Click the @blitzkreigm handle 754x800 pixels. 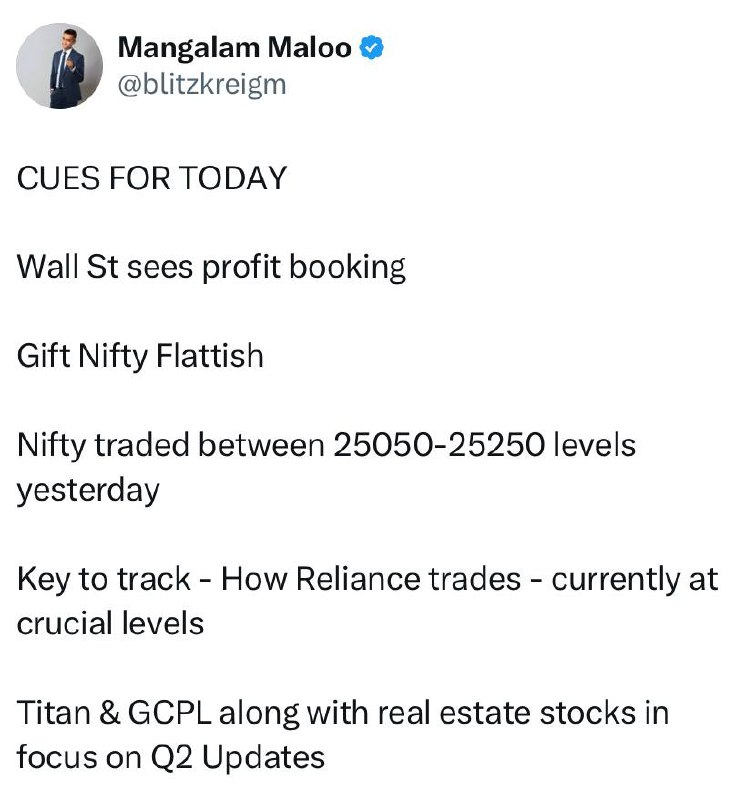pyautogui.click(x=202, y=84)
